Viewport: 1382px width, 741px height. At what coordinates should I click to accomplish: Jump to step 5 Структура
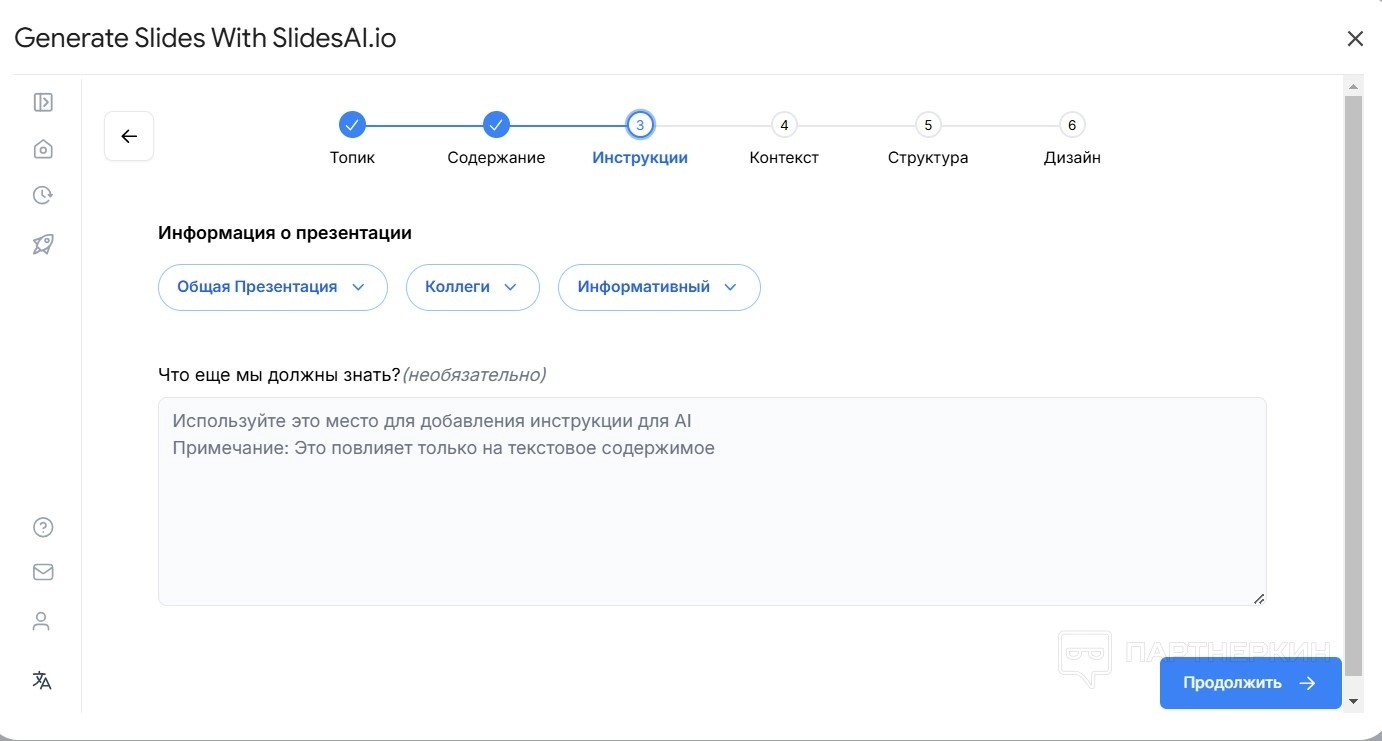tap(928, 125)
